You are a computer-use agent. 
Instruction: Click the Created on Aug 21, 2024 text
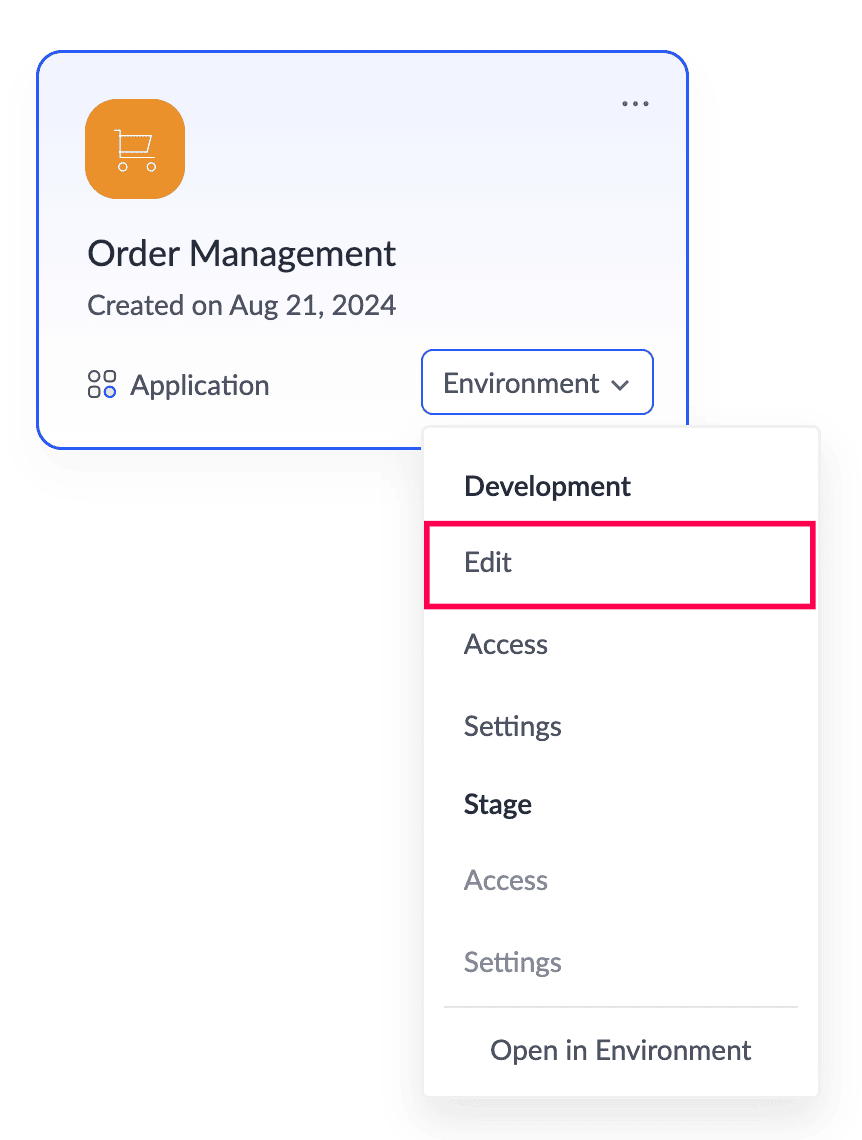242,305
